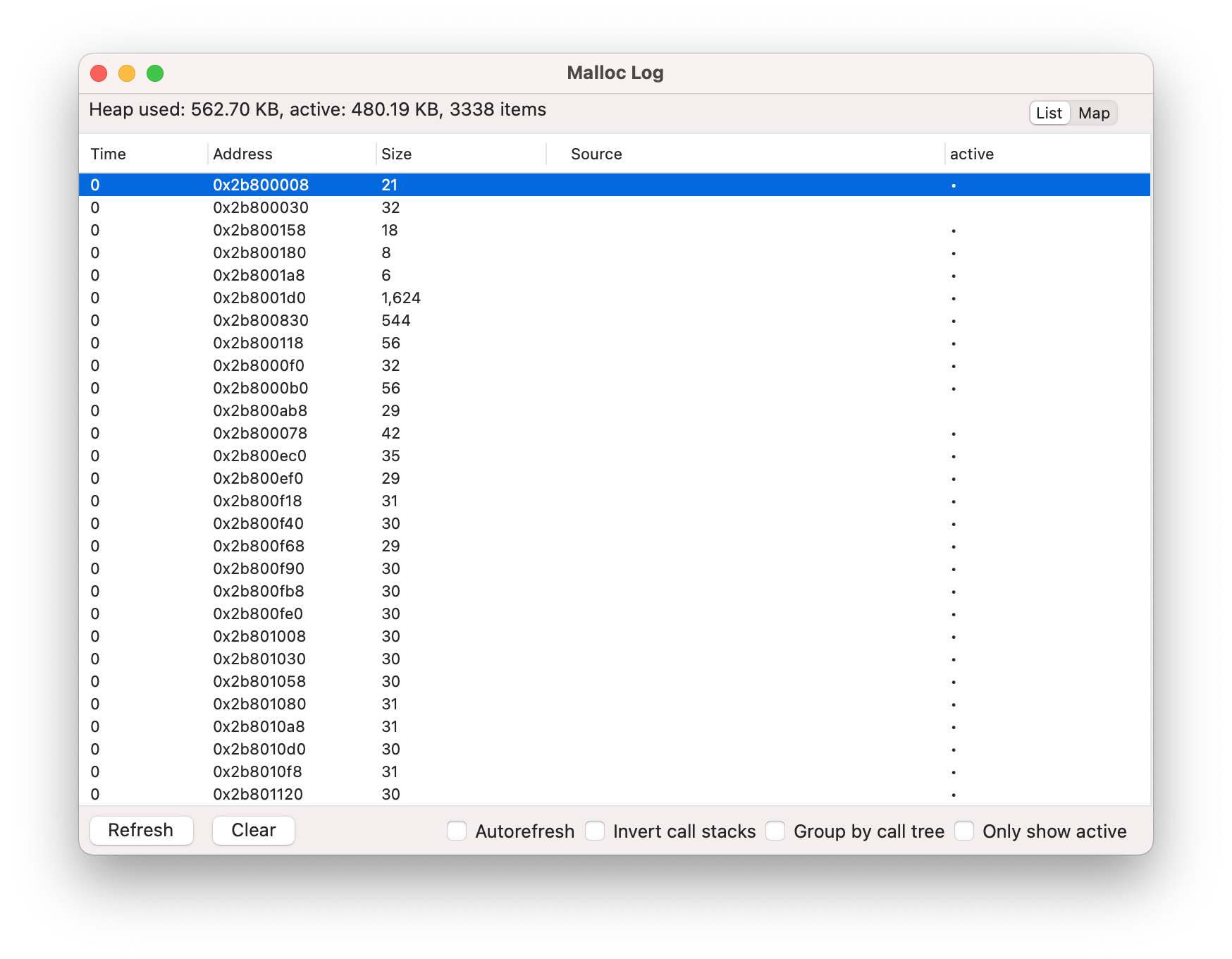Sort by the active column header
The image size is (1232, 959).
pyautogui.click(x=971, y=154)
